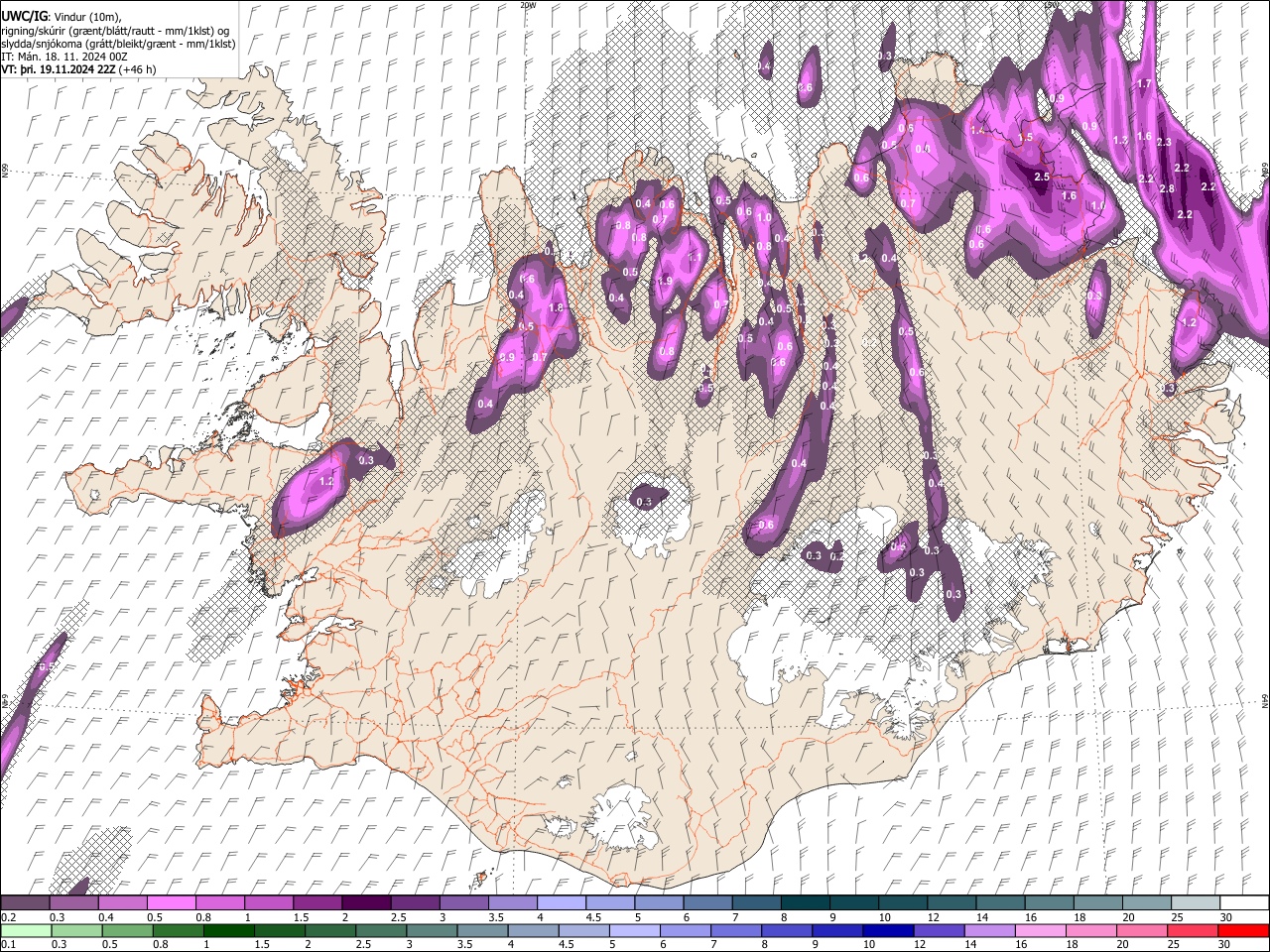
Task: Select the bright pink 0.5 swatch in top legend row
Action: click(x=172, y=902)
